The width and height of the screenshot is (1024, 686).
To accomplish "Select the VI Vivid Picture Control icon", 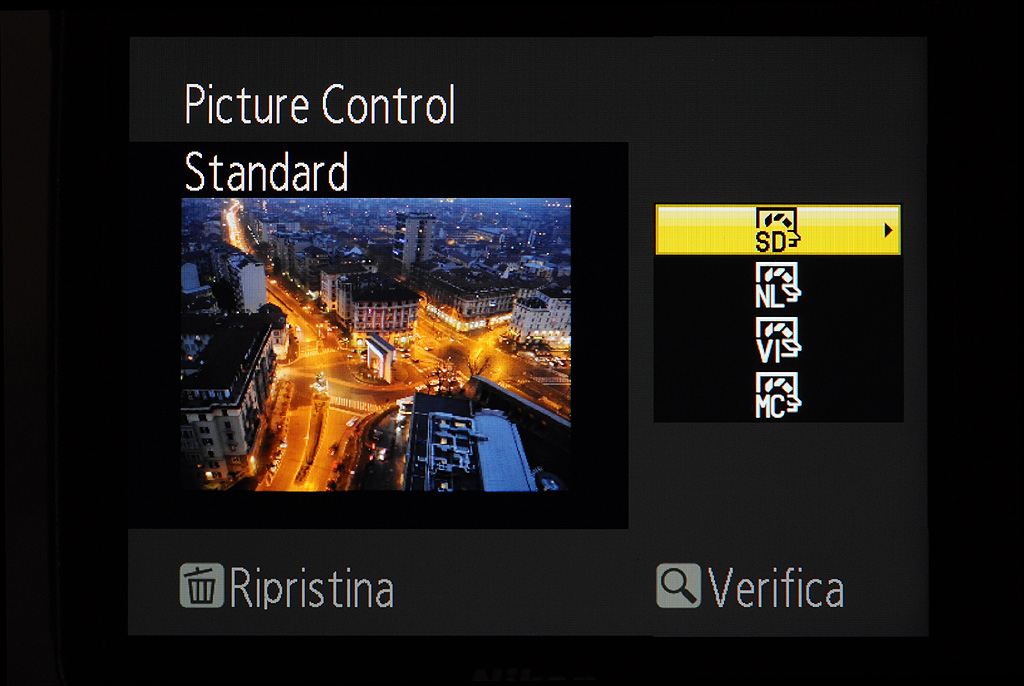I will click(777, 340).
